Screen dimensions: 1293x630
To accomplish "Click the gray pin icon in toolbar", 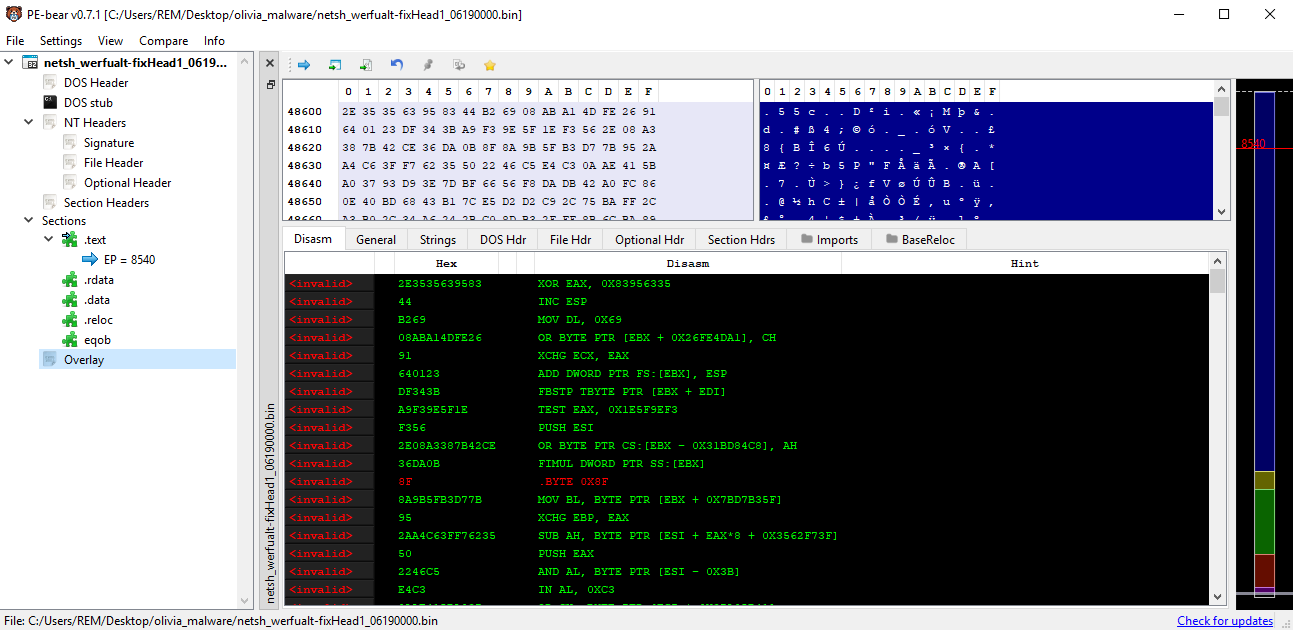I will pos(428,65).
